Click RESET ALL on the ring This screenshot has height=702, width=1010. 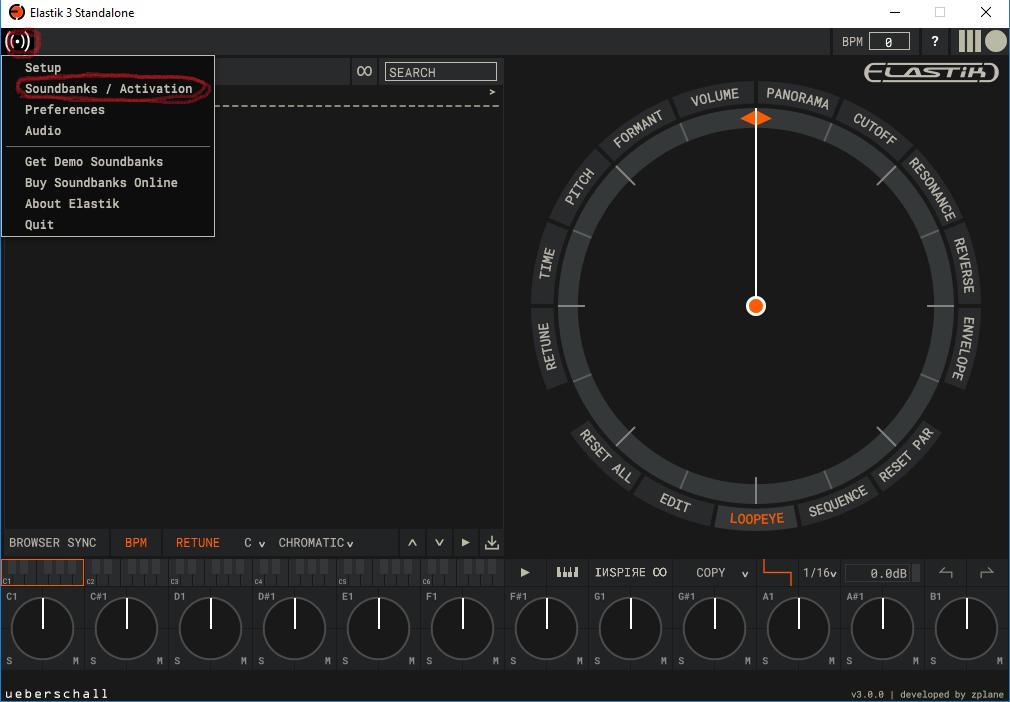pos(605,456)
